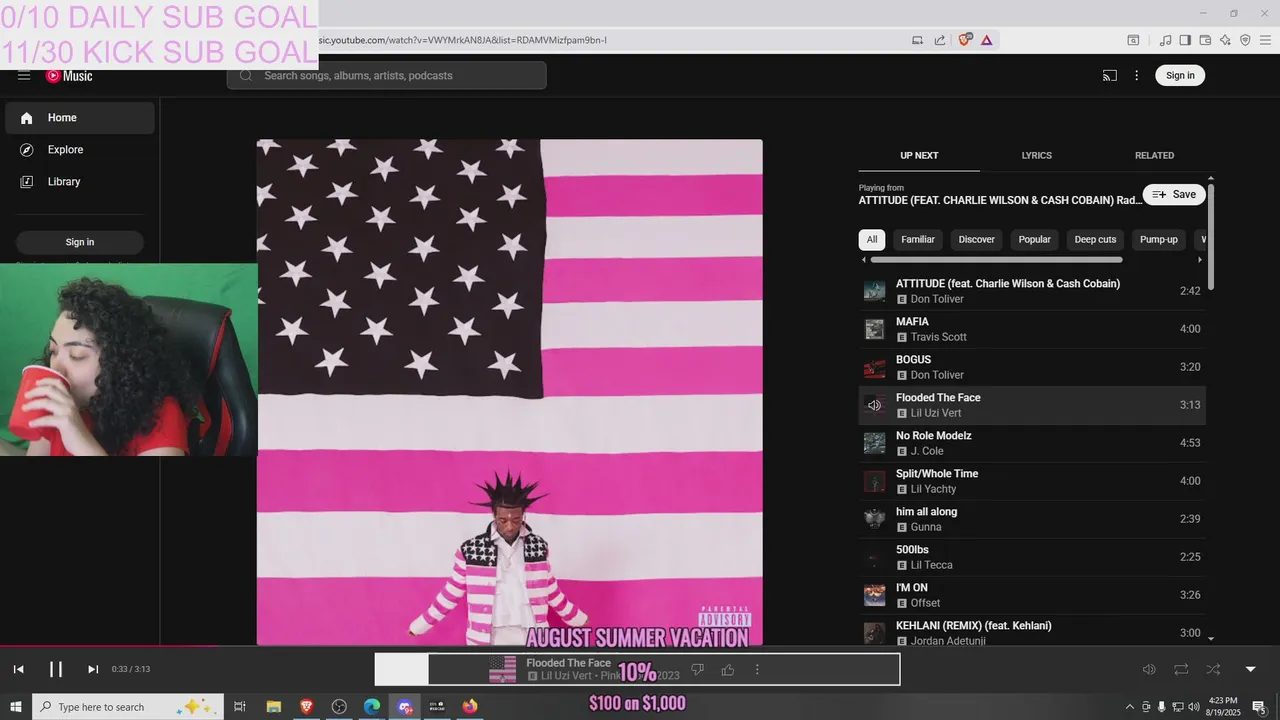The image size is (1280, 720).
Task: Play MAFIA by Travis Scott from queue
Action: point(1032,329)
